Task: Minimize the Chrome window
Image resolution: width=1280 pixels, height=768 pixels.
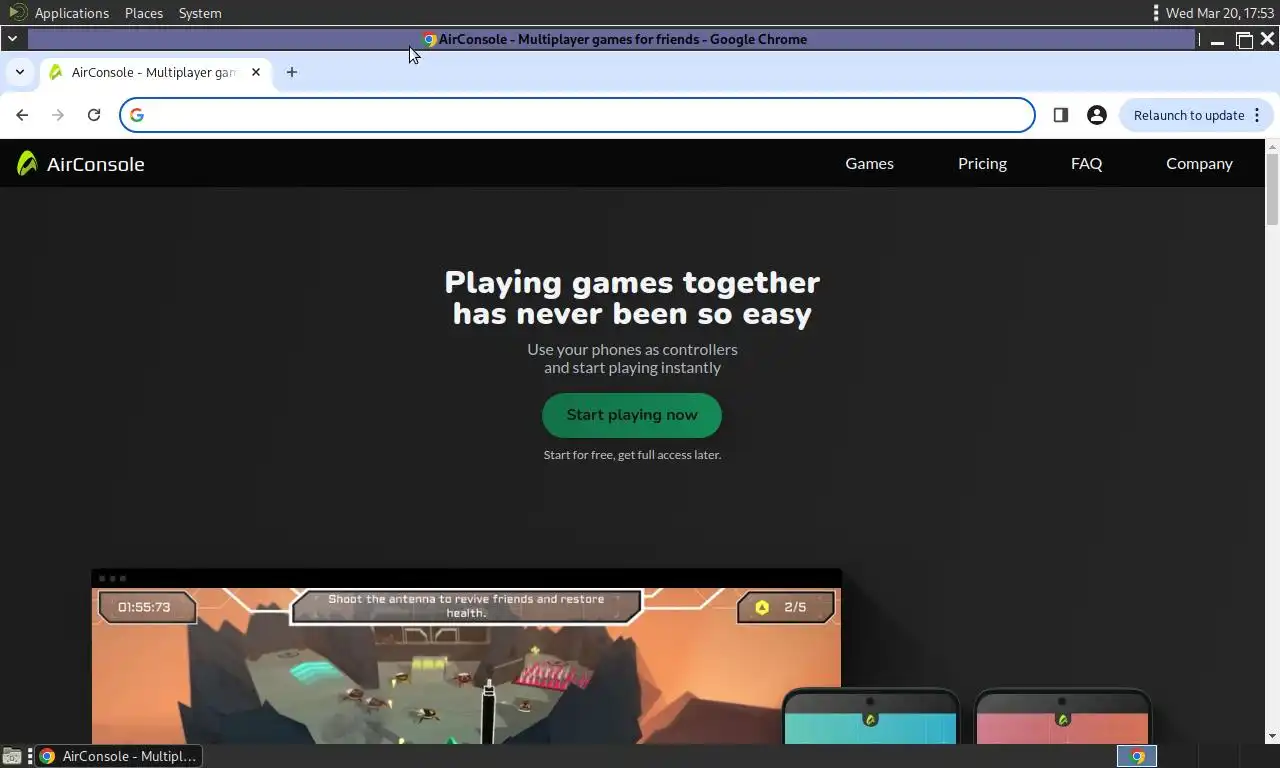Action: point(1217,40)
